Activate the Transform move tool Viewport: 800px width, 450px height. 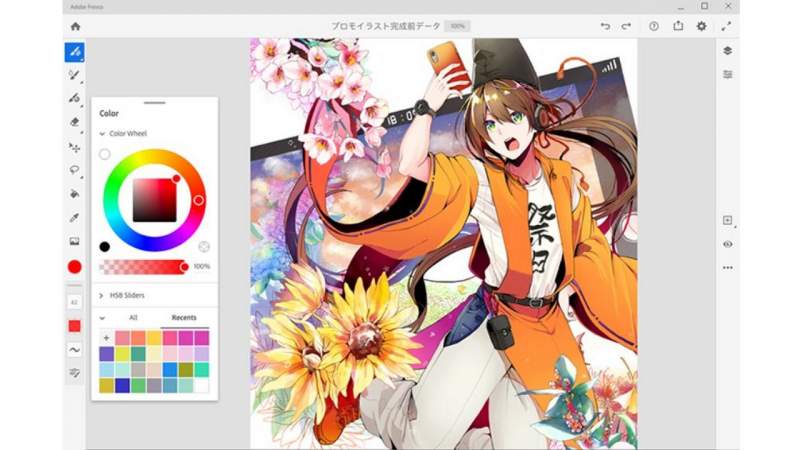[x=74, y=147]
